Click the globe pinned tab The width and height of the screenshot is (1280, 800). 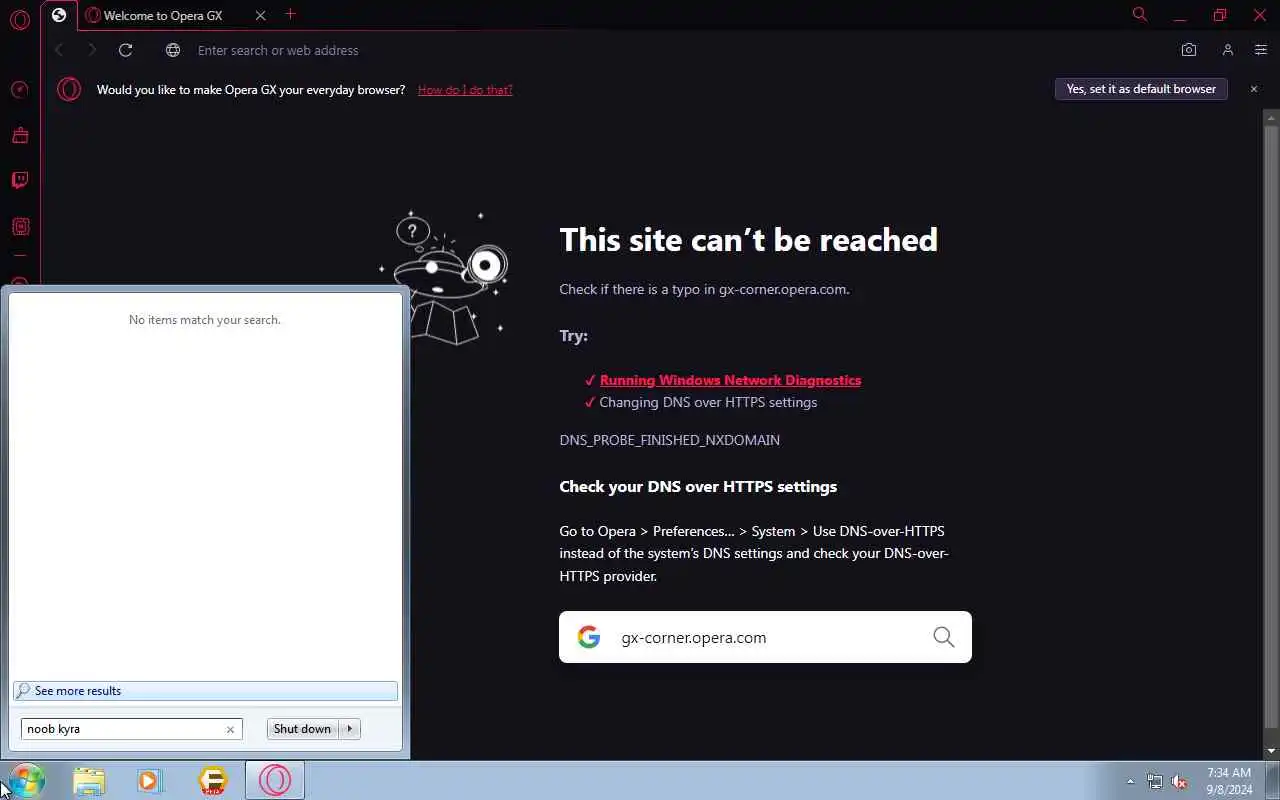pos(59,15)
